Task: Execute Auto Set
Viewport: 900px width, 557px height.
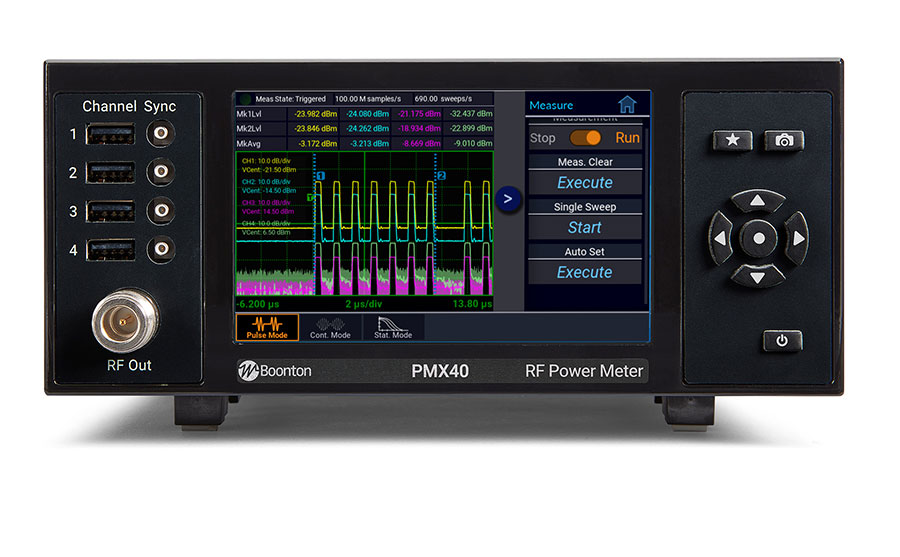Action: coord(585,272)
